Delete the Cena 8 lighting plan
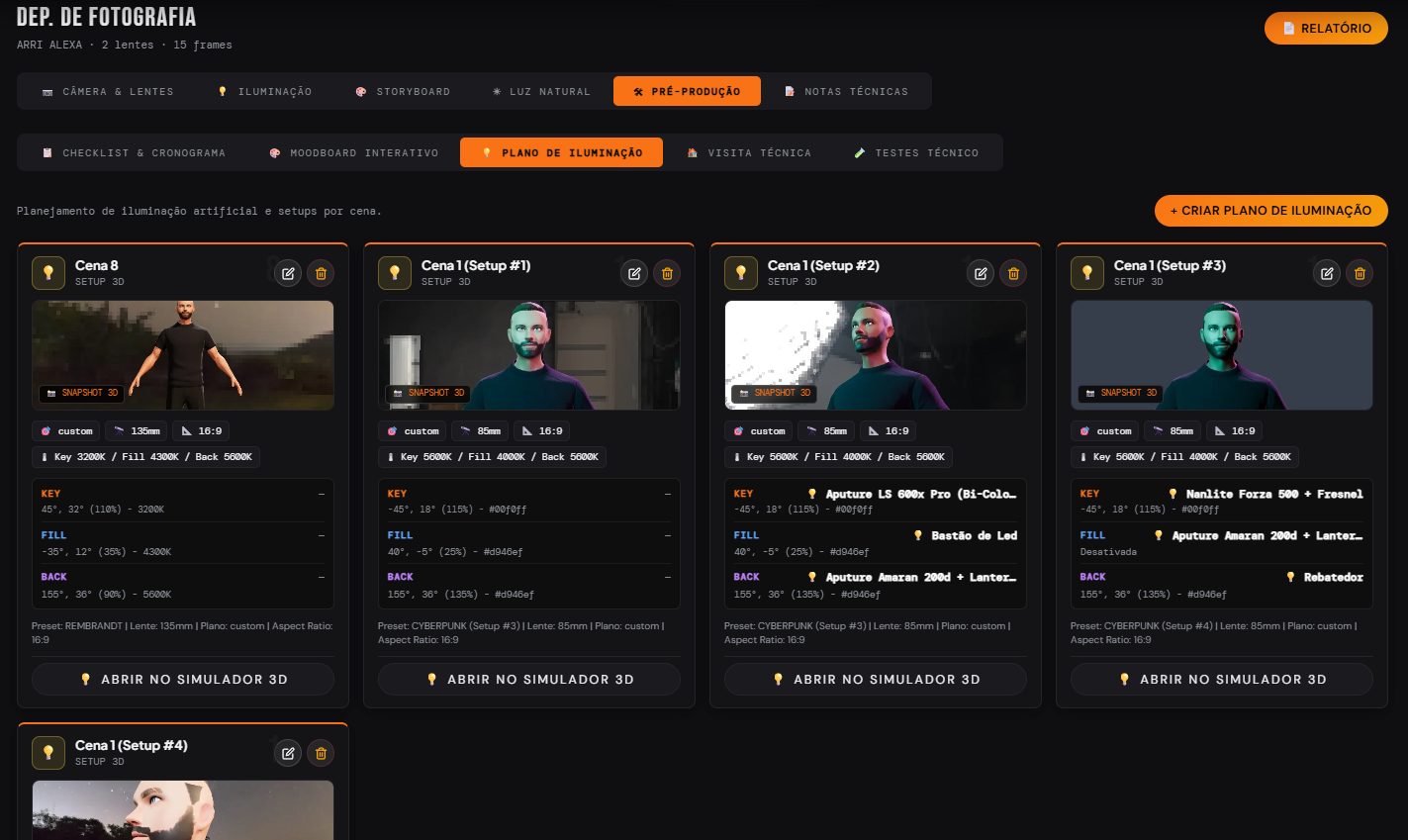1408x840 pixels. [x=321, y=273]
